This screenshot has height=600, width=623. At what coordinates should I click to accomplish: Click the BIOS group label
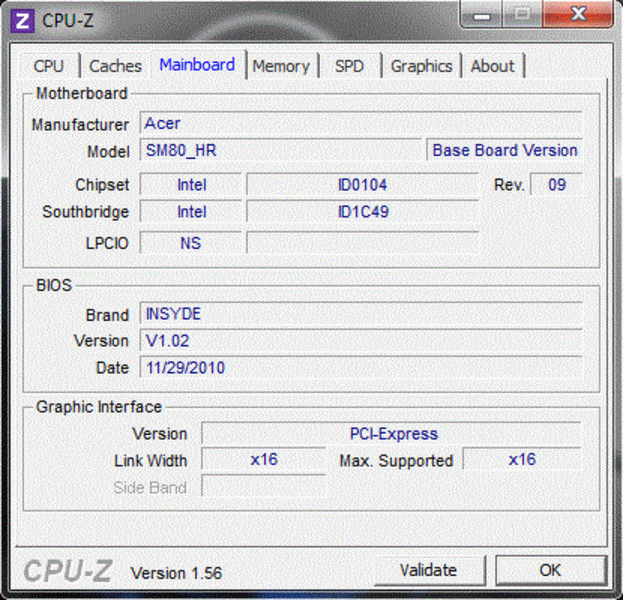click(54, 285)
